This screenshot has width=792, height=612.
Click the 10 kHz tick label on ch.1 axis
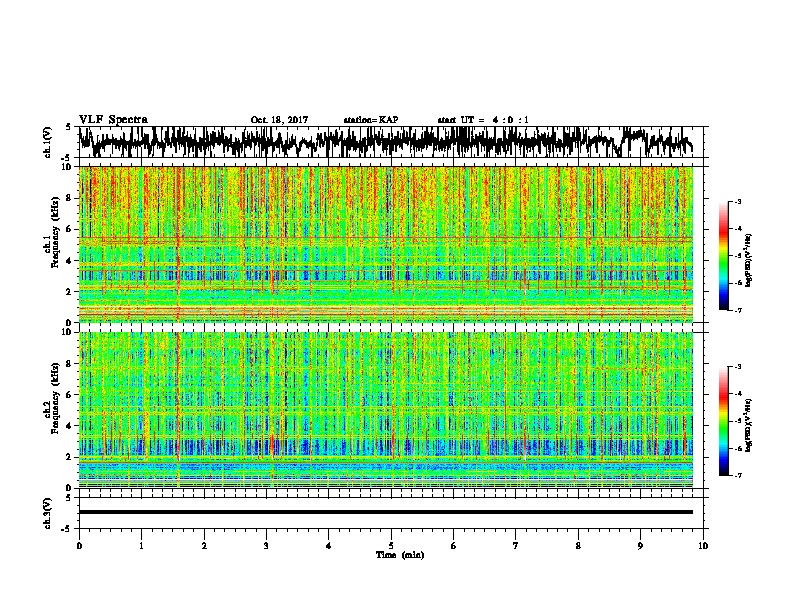67,167
